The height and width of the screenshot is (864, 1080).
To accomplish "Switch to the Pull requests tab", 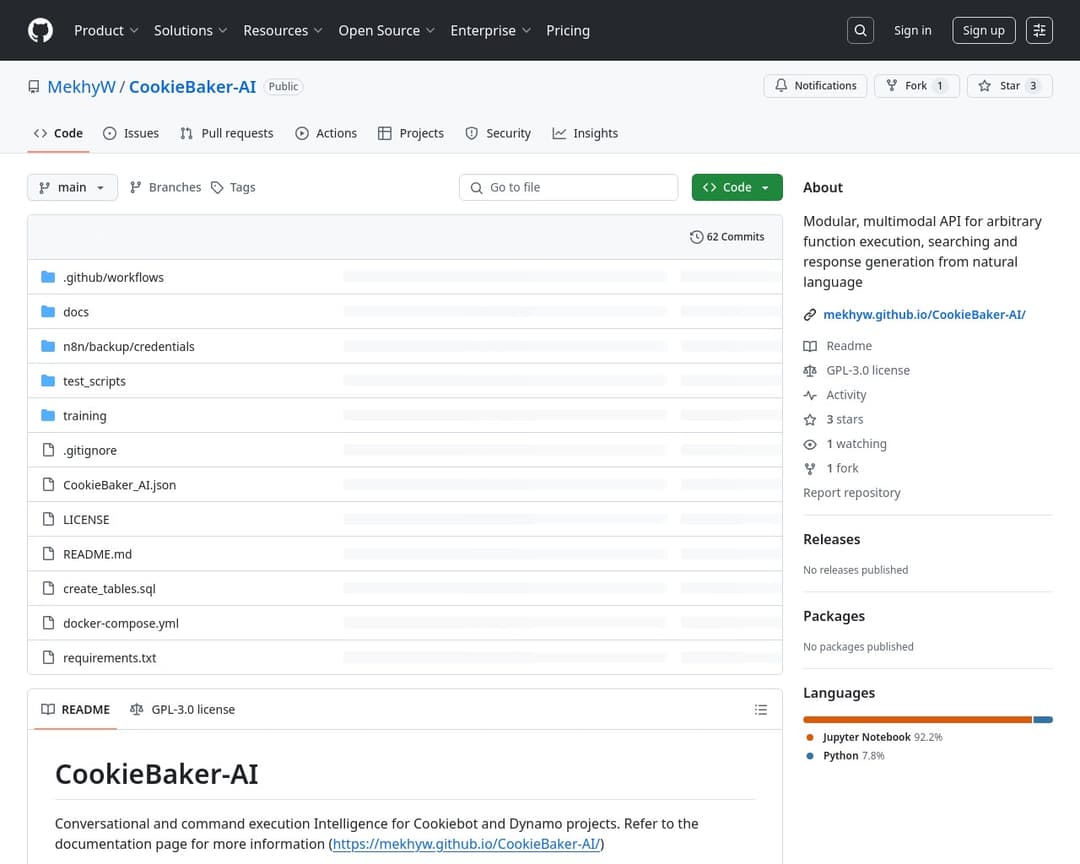I will click(227, 133).
